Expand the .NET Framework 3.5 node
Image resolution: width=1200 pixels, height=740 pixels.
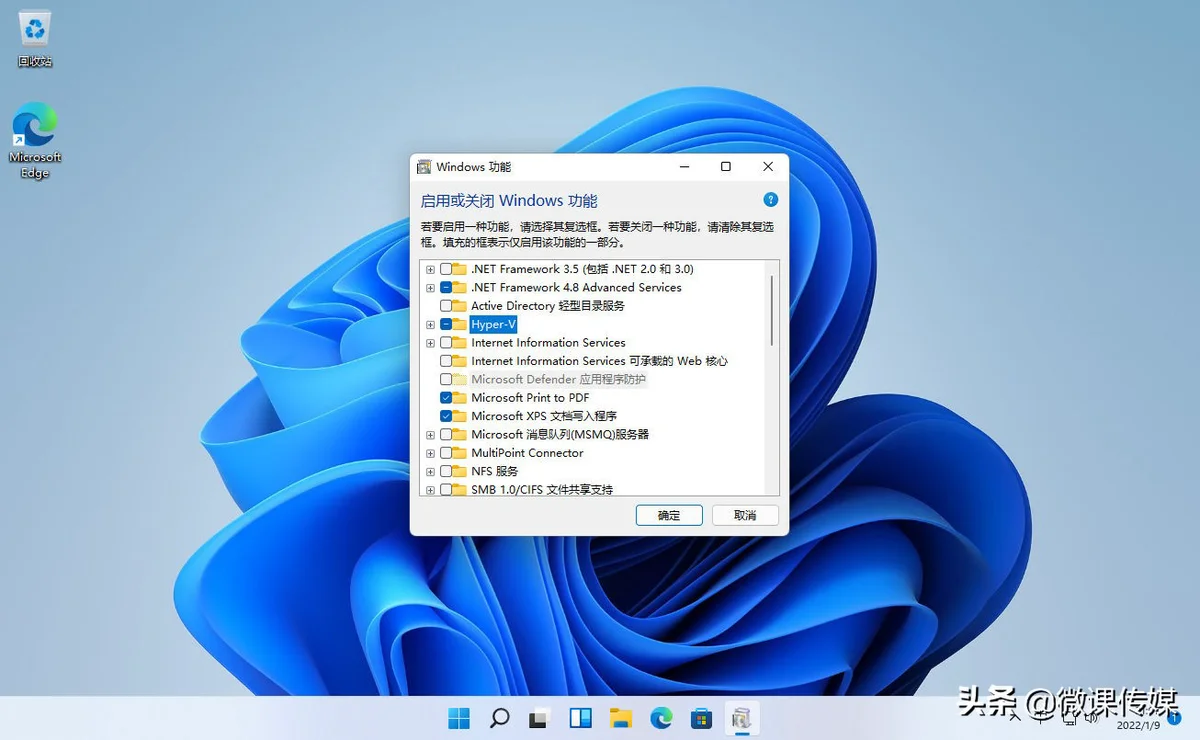pos(431,269)
